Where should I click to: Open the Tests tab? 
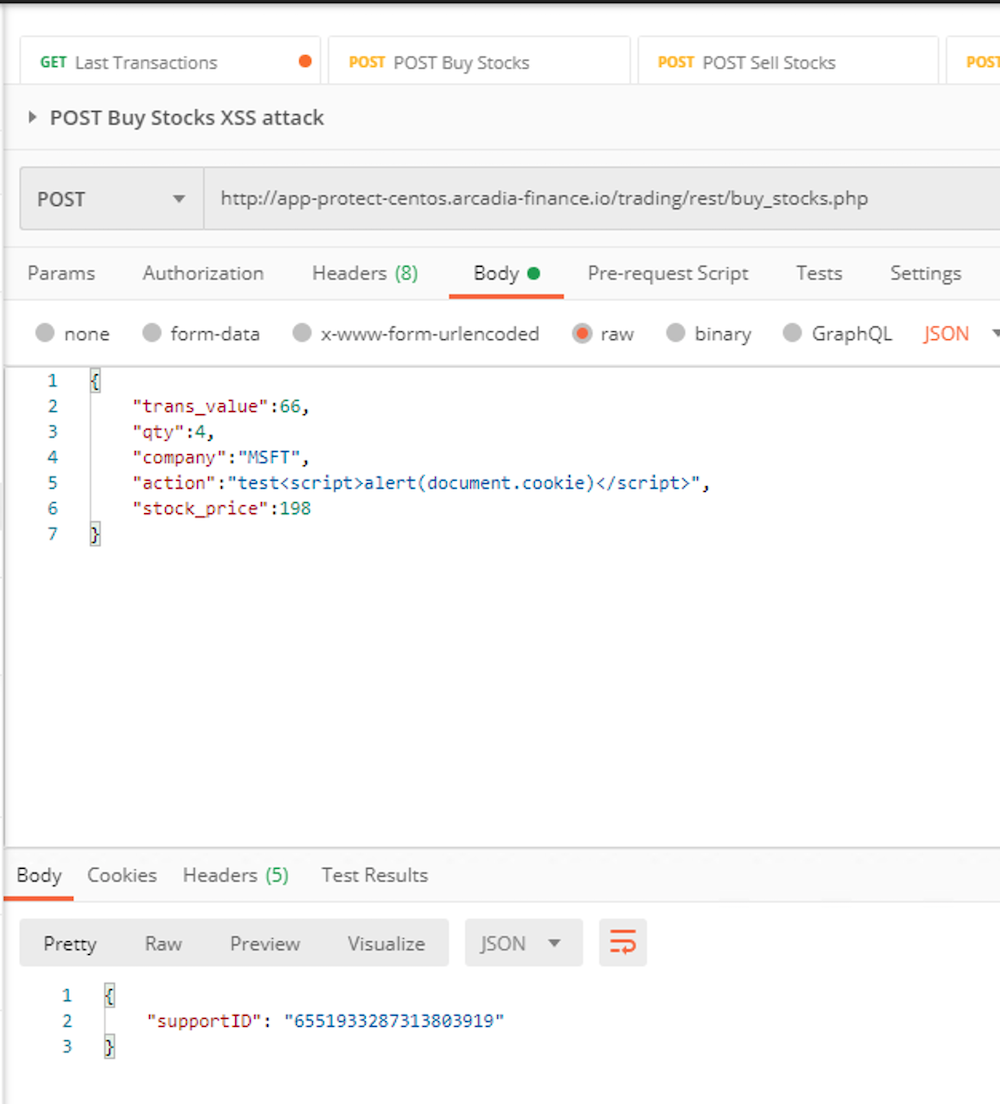click(x=819, y=273)
